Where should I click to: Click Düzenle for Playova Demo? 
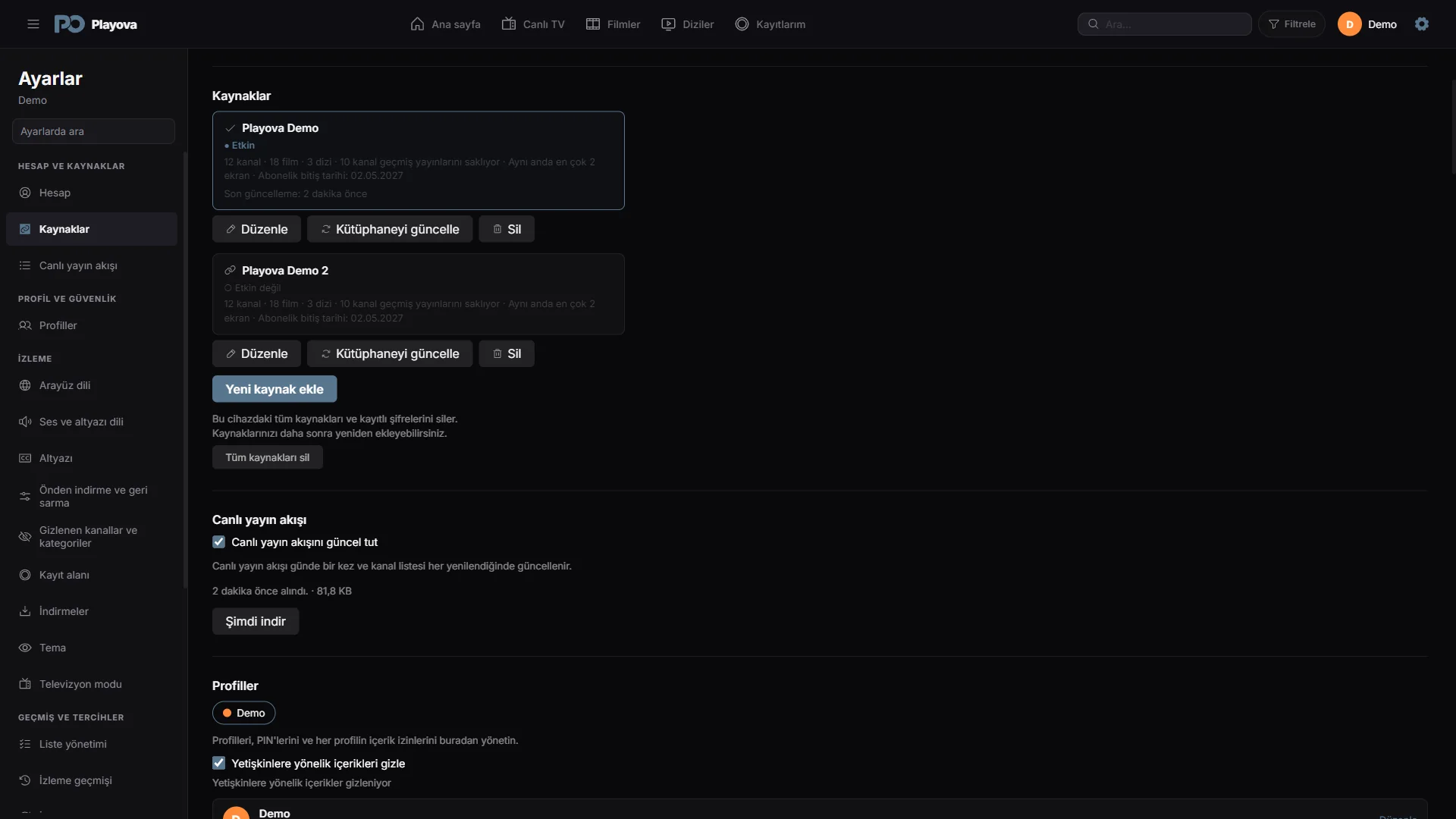coord(256,229)
